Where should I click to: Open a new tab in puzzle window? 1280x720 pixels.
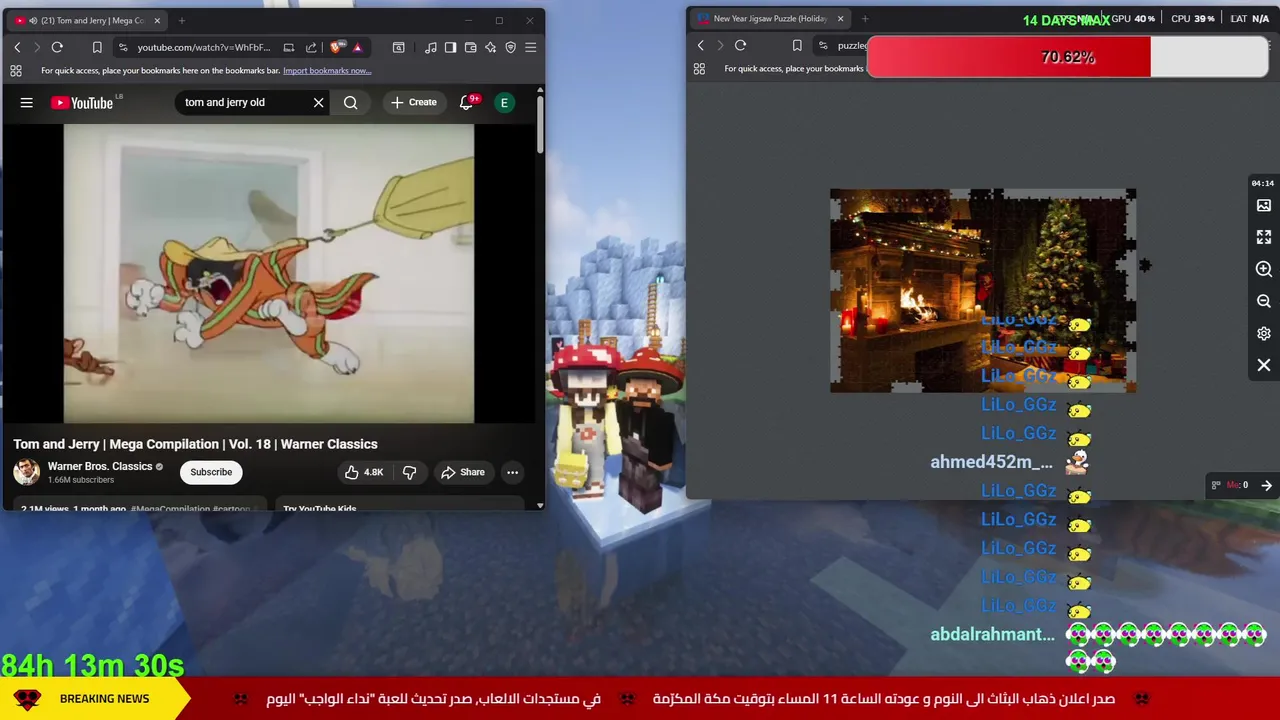coord(865,18)
